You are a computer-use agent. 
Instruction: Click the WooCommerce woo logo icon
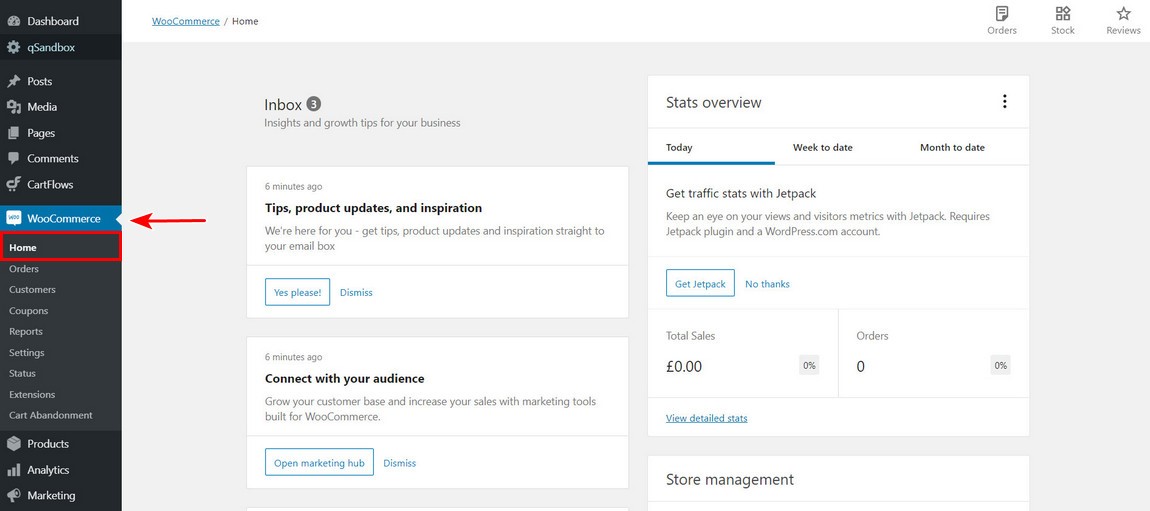click(13, 218)
